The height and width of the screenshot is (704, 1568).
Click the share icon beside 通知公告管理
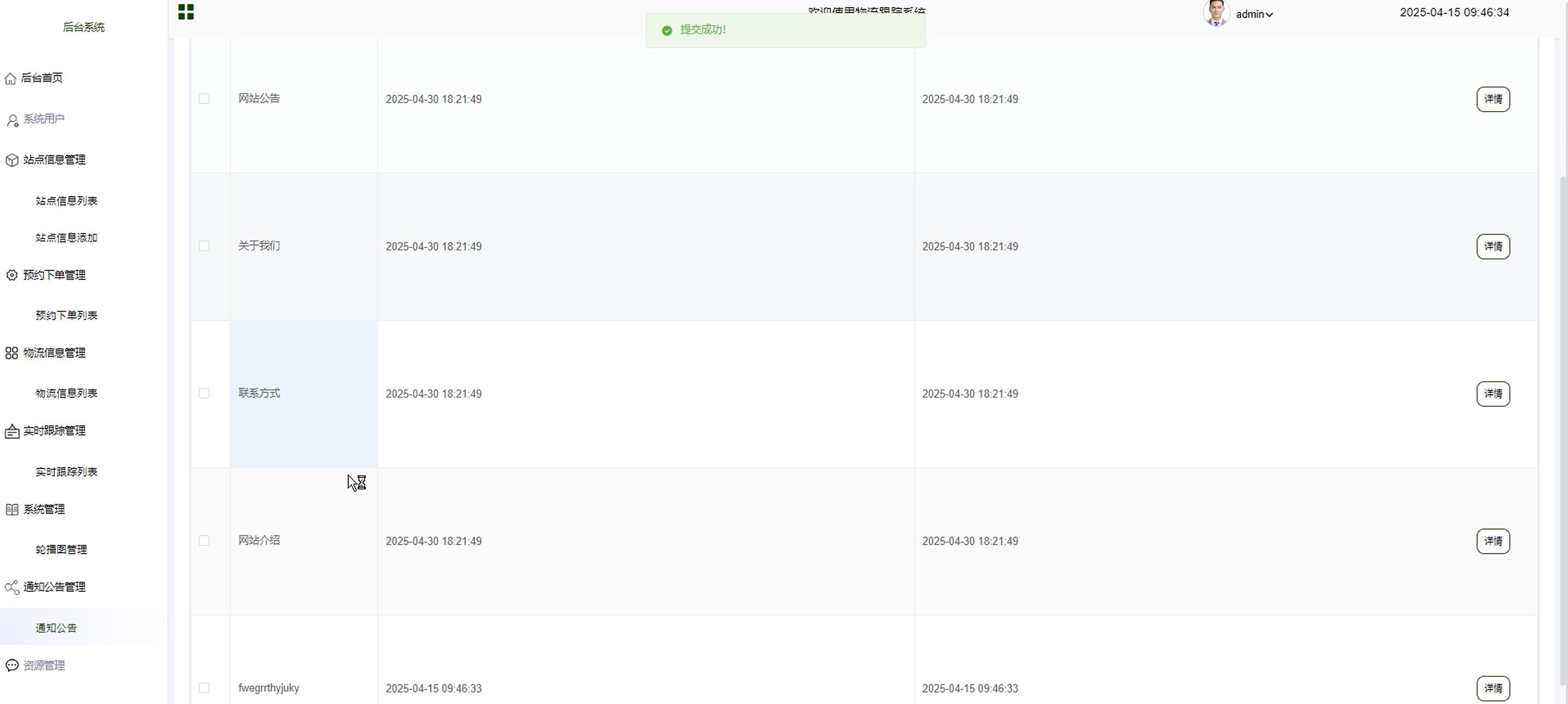click(11, 587)
